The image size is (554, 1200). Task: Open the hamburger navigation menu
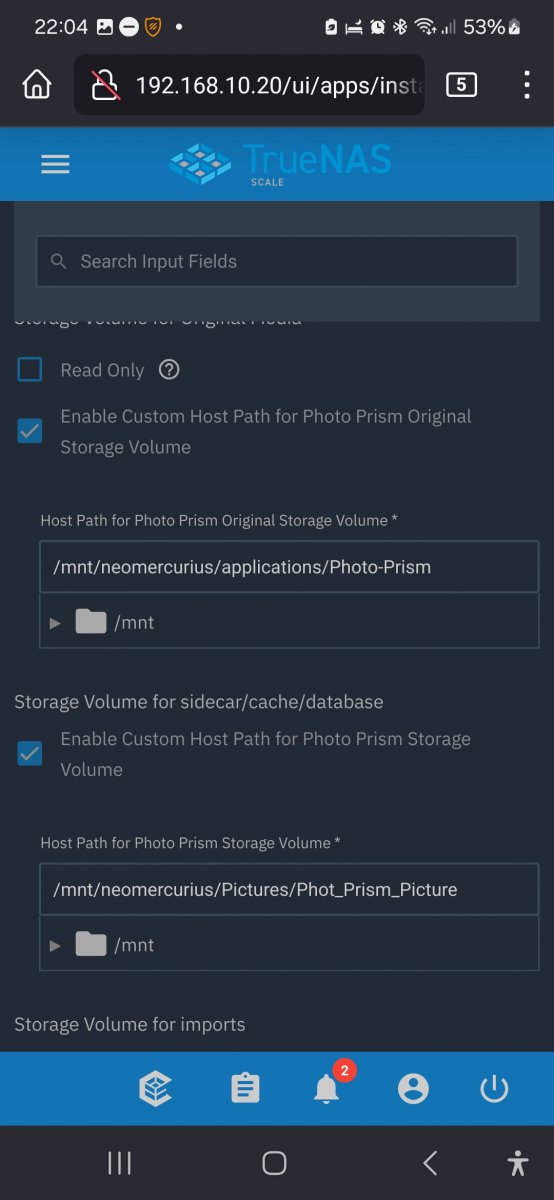pyautogui.click(x=55, y=164)
